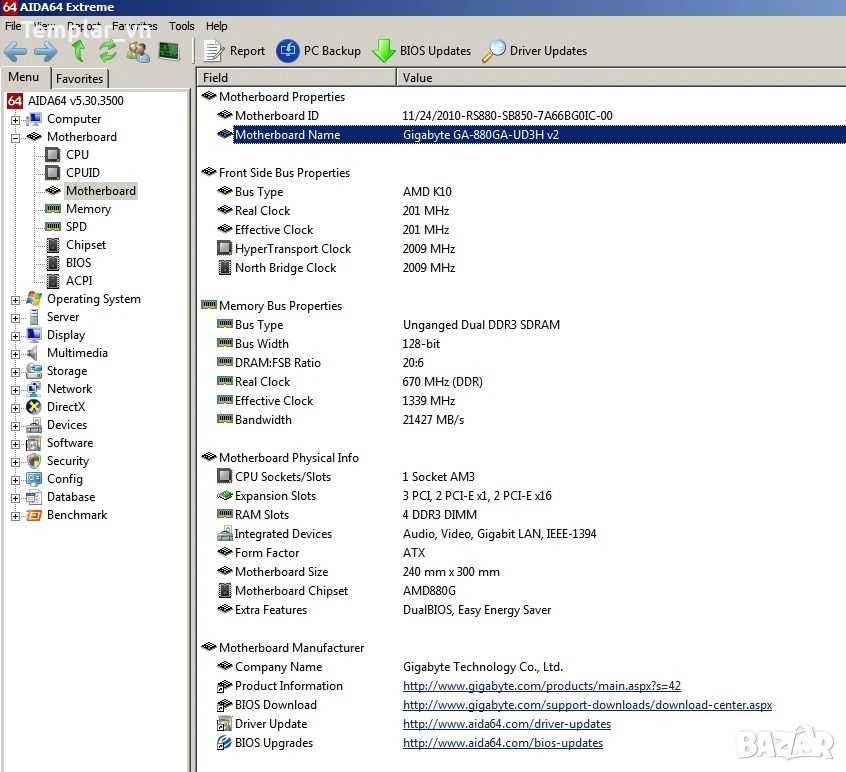Select SPD in the tree
The image size is (846, 772).
[x=76, y=227]
